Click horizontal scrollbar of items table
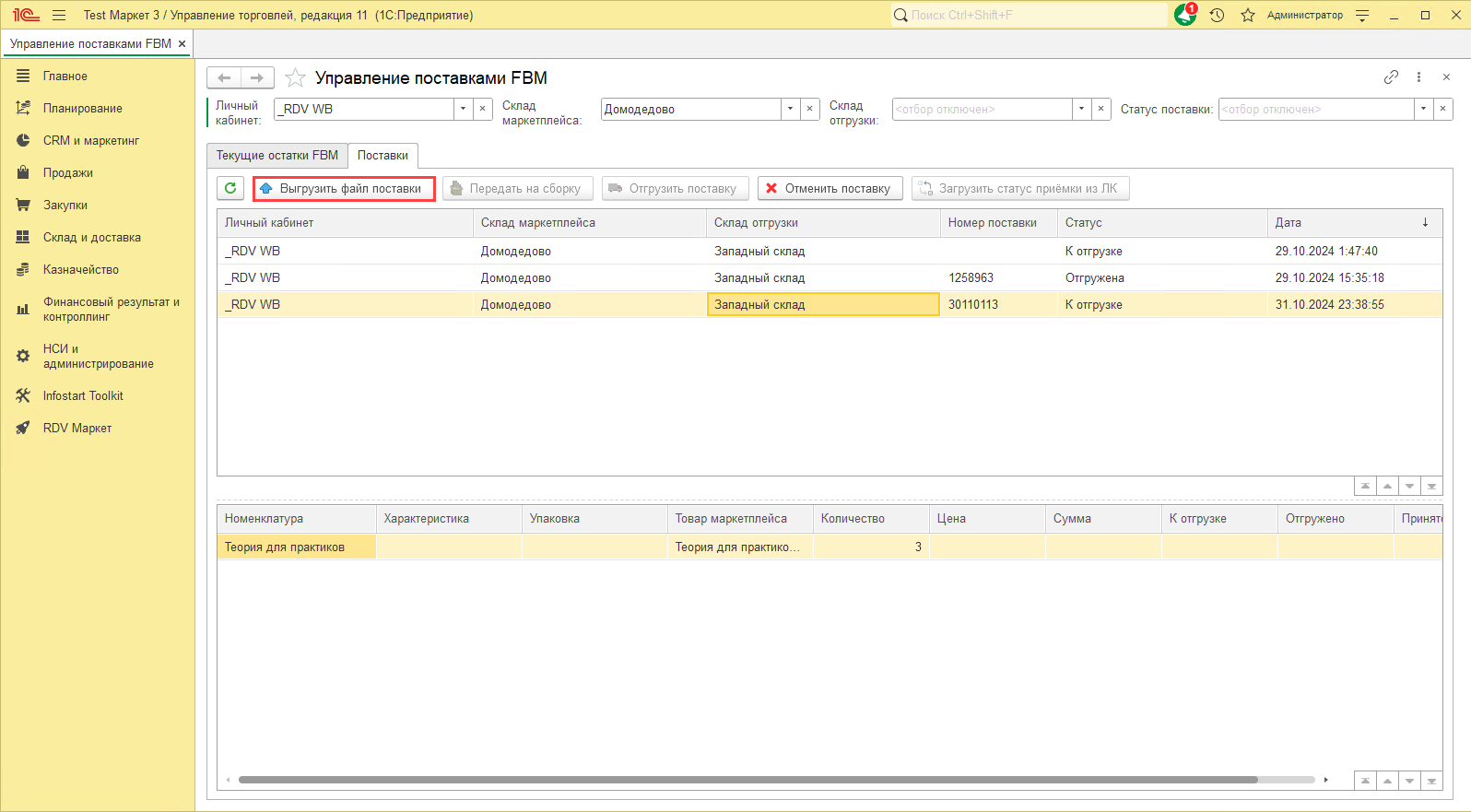The width and height of the screenshot is (1471, 812). tap(748, 780)
